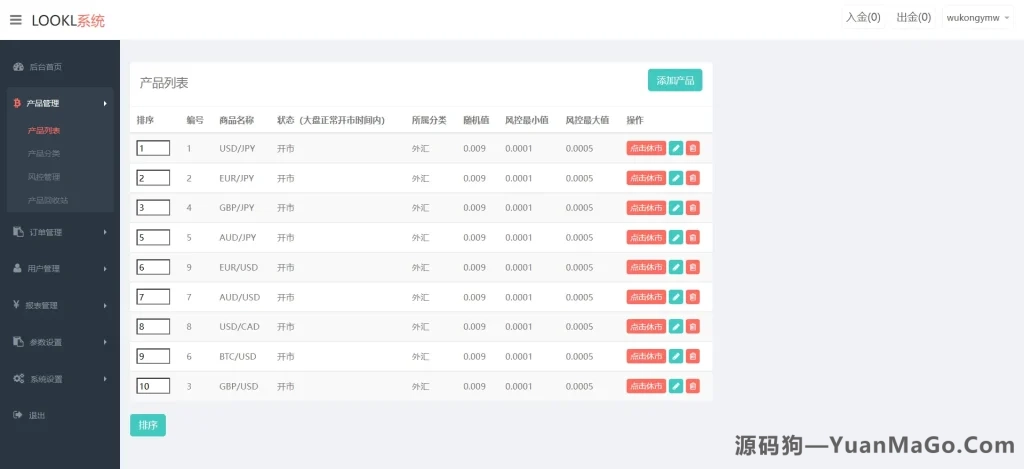This screenshot has height=469, width=1024.
Task: Go to 后台首页 dashboard
Action: tap(45, 67)
